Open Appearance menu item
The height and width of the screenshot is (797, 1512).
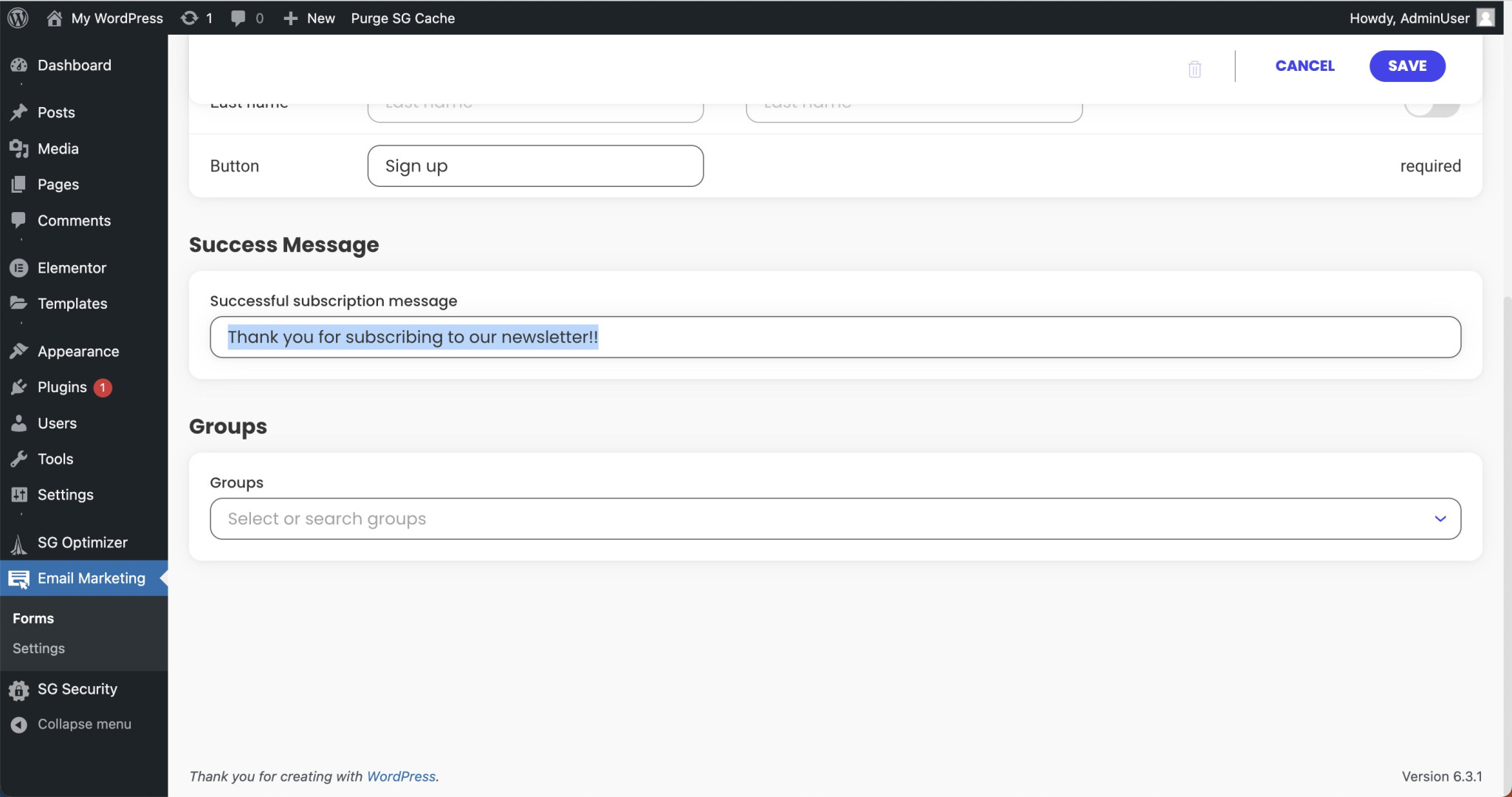(x=83, y=351)
